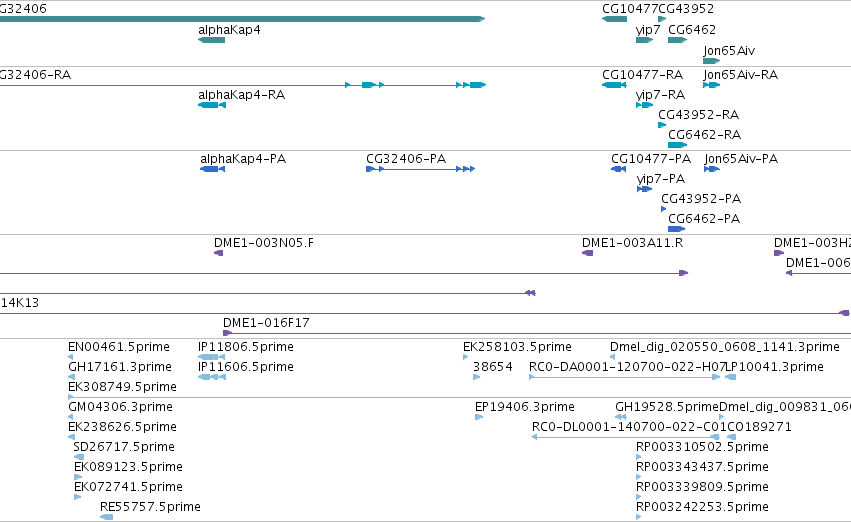Screen dimensions: 851x522
Task: Select the CG6462-RA transcript
Action: point(677,145)
